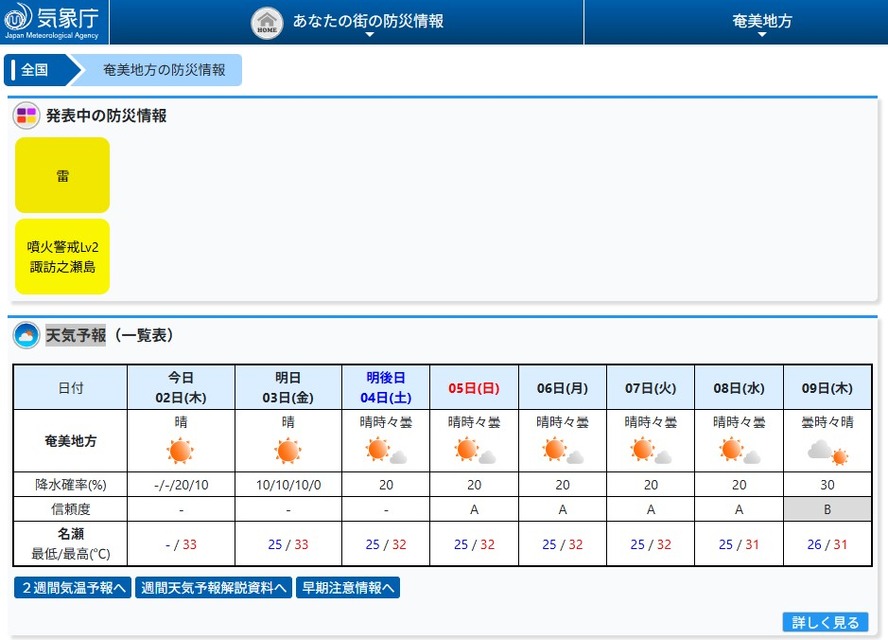888x640 pixels.
Task: Click precipitation value -/-/20/10
Action: pos(181,485)
